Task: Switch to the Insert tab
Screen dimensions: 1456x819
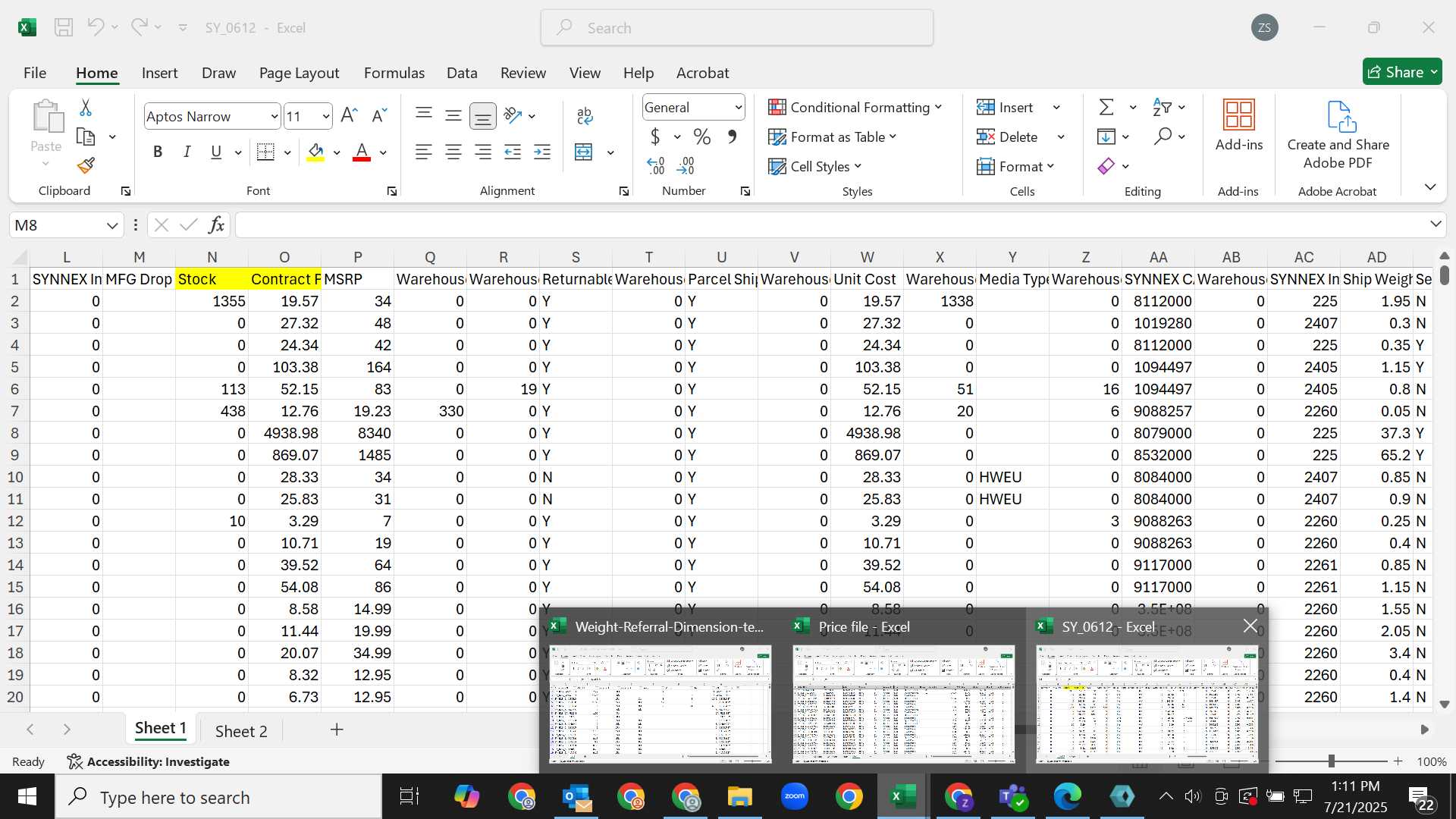Action: pos(159,73)
